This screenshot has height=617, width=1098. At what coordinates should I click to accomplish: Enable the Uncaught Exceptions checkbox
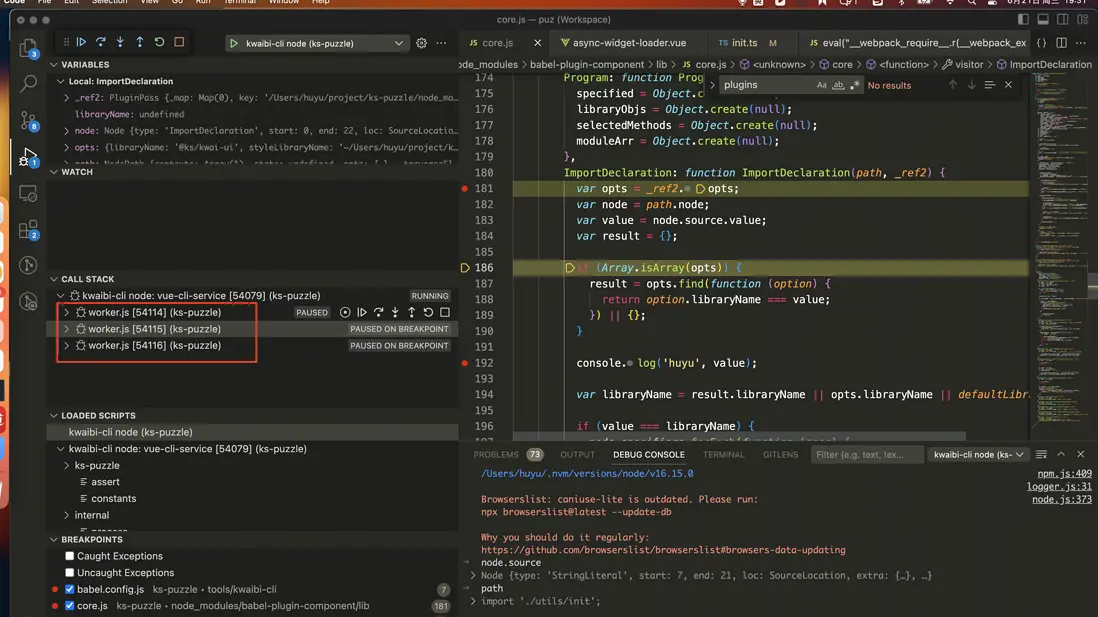[70, 573]
